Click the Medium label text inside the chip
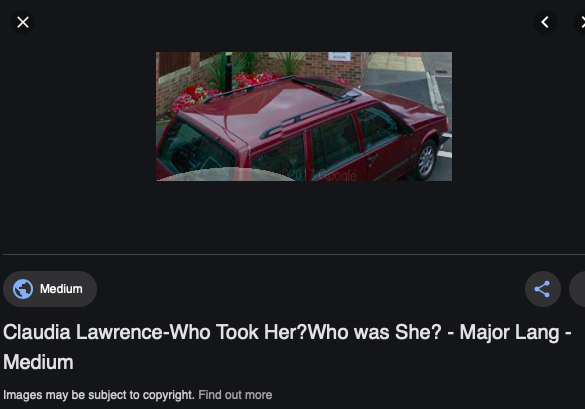The height and width of the screenshot is (409, 585). [x=61, y=289]
